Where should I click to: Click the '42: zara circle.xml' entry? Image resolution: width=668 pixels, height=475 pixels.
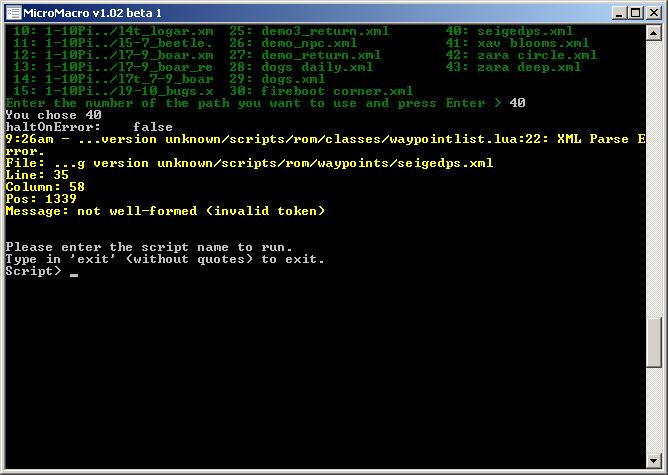coord(520,55)
